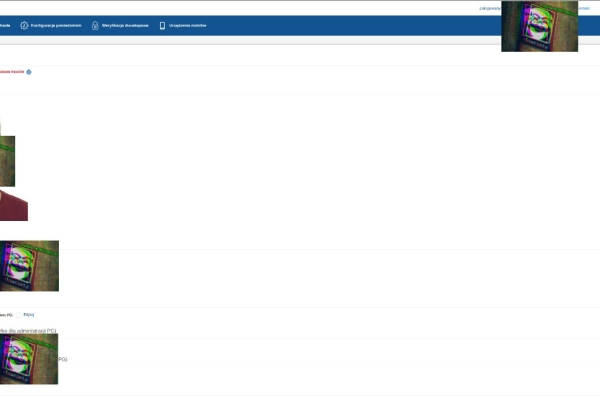Click the 'dla administracji PG)' text

pyautogui.click(x=32, y=331)
